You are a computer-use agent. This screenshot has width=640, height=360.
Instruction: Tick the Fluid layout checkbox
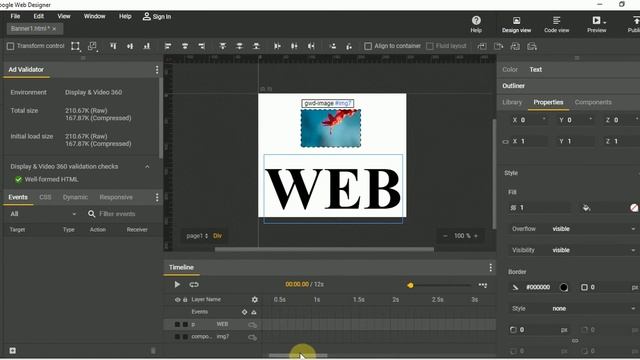coord(429,46)
